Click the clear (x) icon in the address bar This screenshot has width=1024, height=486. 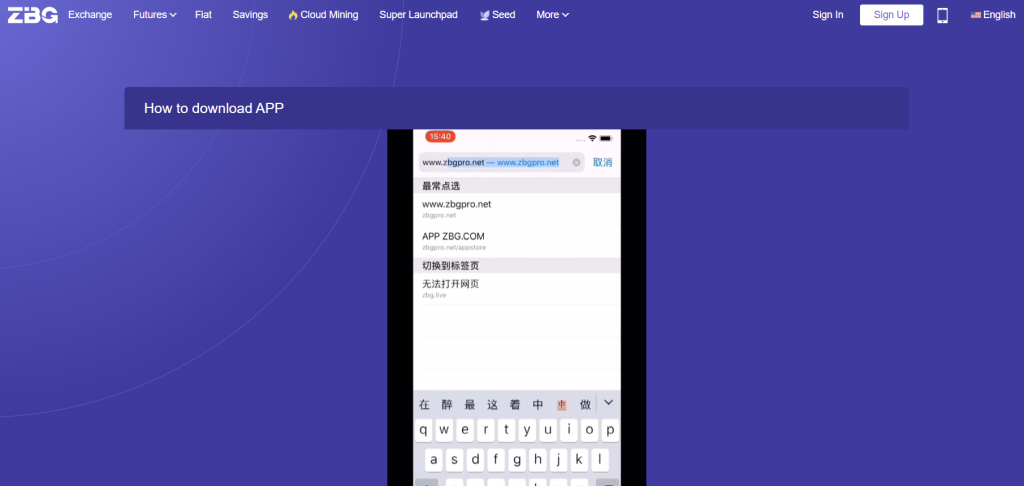click(577, 163)
